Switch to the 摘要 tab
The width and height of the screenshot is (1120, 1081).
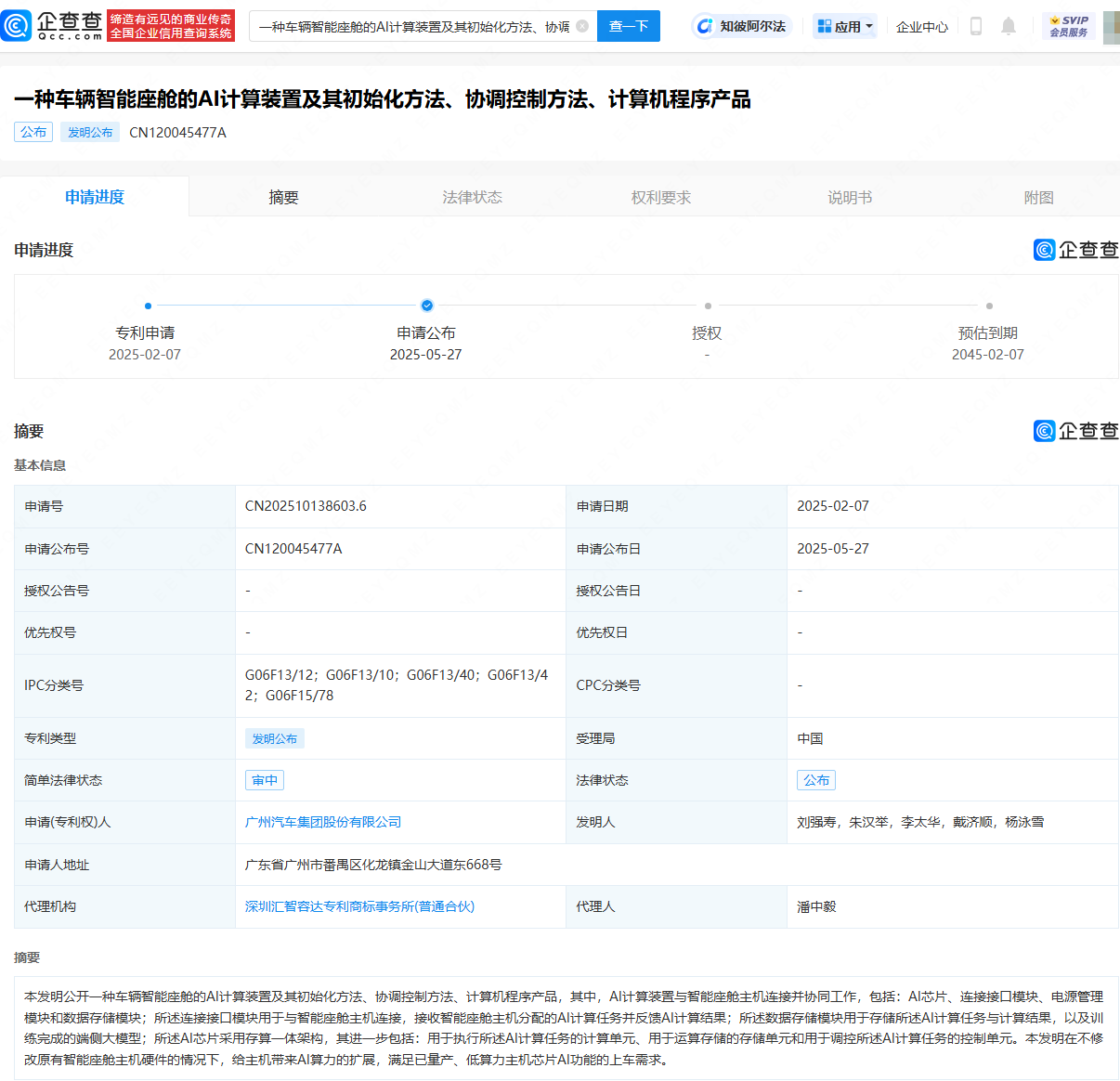point(283,197)
